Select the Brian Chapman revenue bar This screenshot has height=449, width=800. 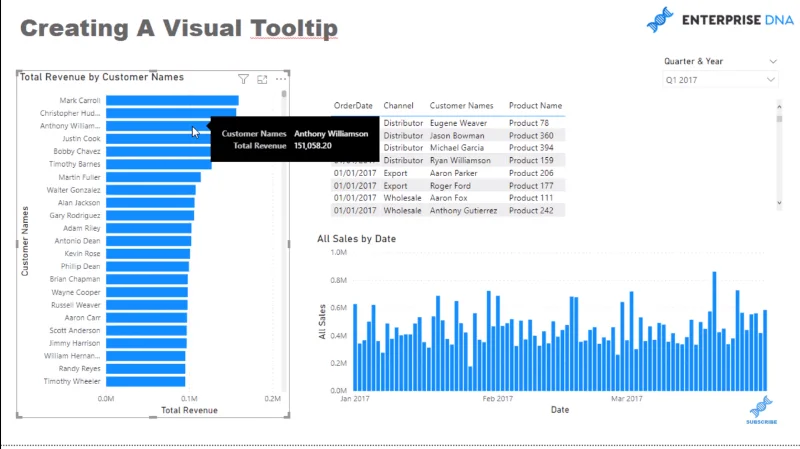point(147,279)
